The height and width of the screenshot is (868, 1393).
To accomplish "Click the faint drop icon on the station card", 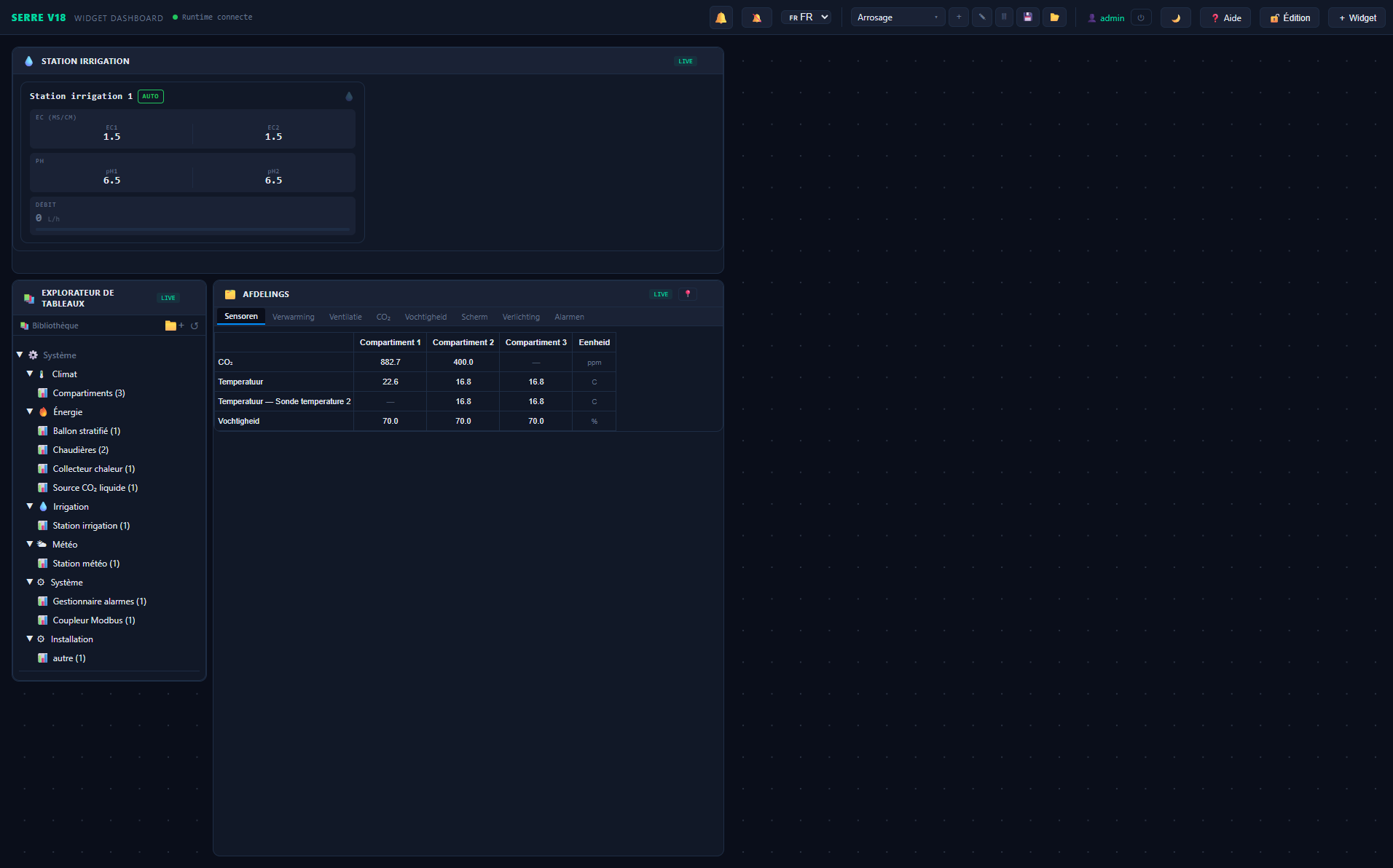I will point(349,96).
